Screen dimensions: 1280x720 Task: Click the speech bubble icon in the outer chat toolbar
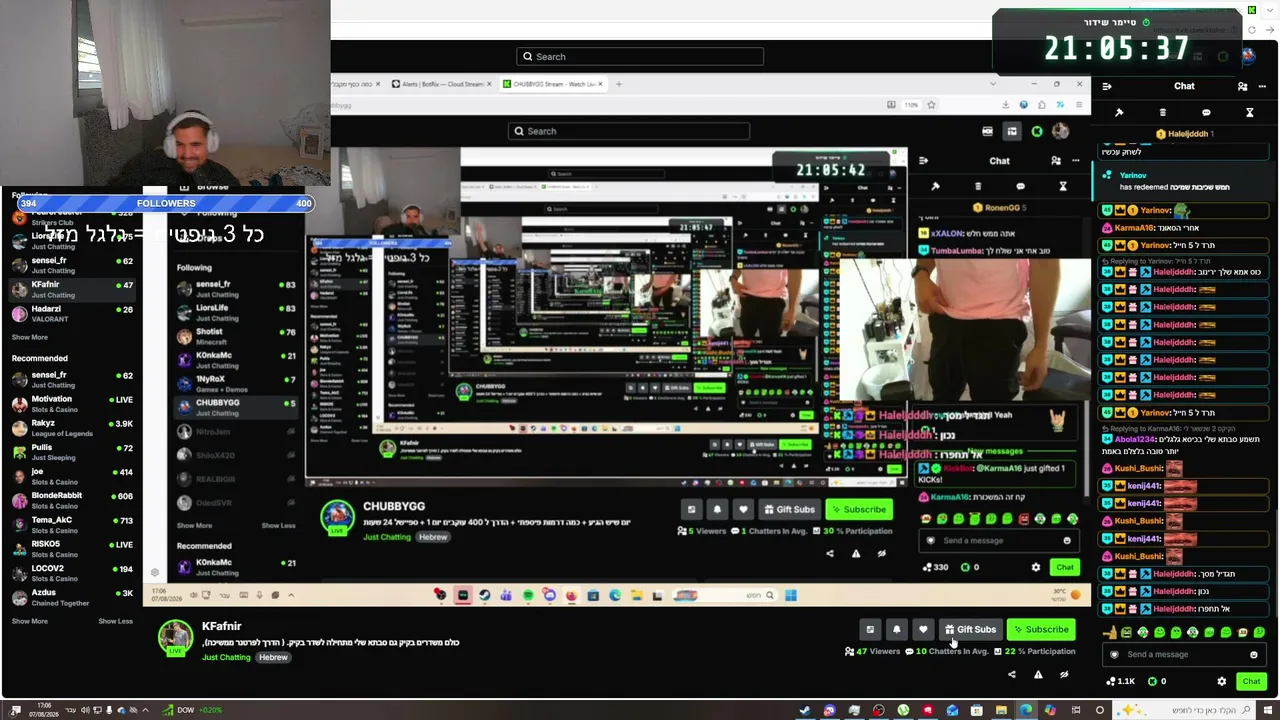point(1206,113)
